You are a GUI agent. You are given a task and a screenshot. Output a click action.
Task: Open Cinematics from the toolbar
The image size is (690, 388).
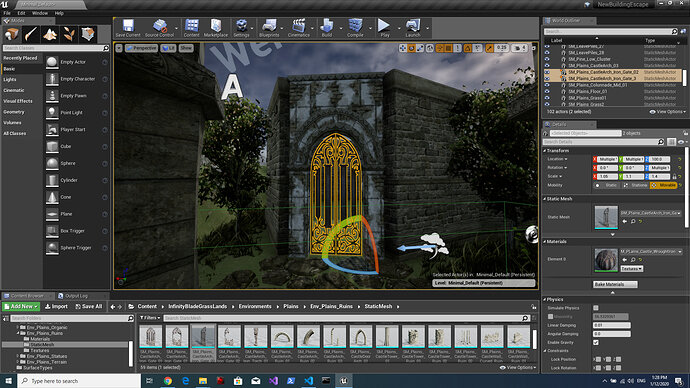[299, 28]
